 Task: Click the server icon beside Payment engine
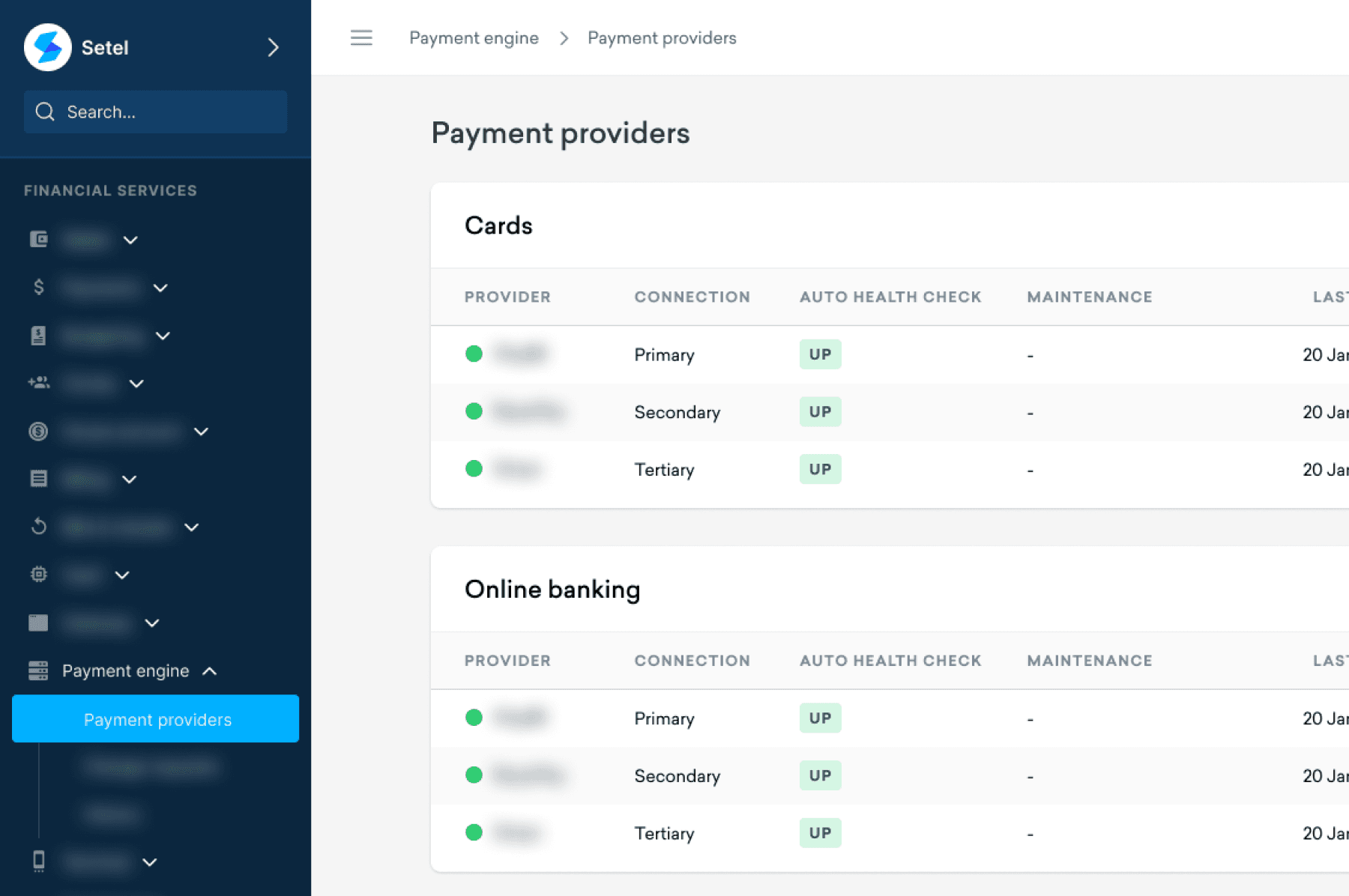38,671
